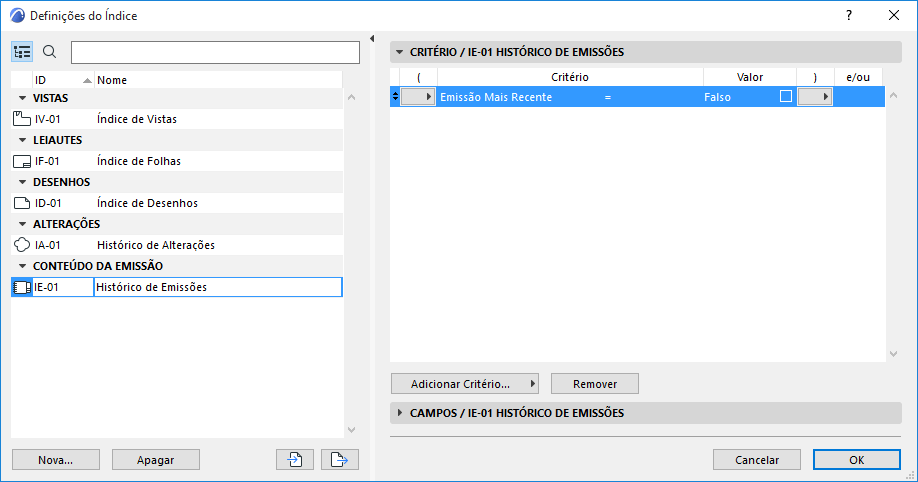
Task: Collapse the VISTAS group
Action: (22, 98)
